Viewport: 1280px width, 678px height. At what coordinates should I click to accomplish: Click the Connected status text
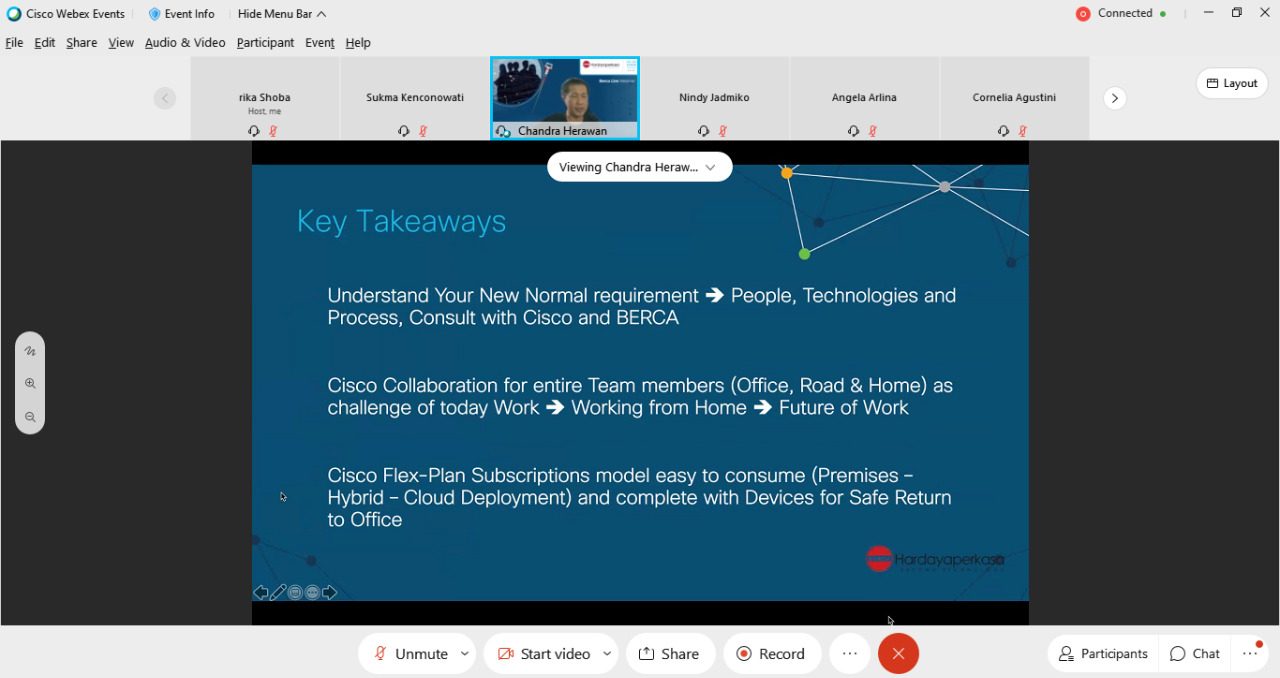tap(1125, 14)
